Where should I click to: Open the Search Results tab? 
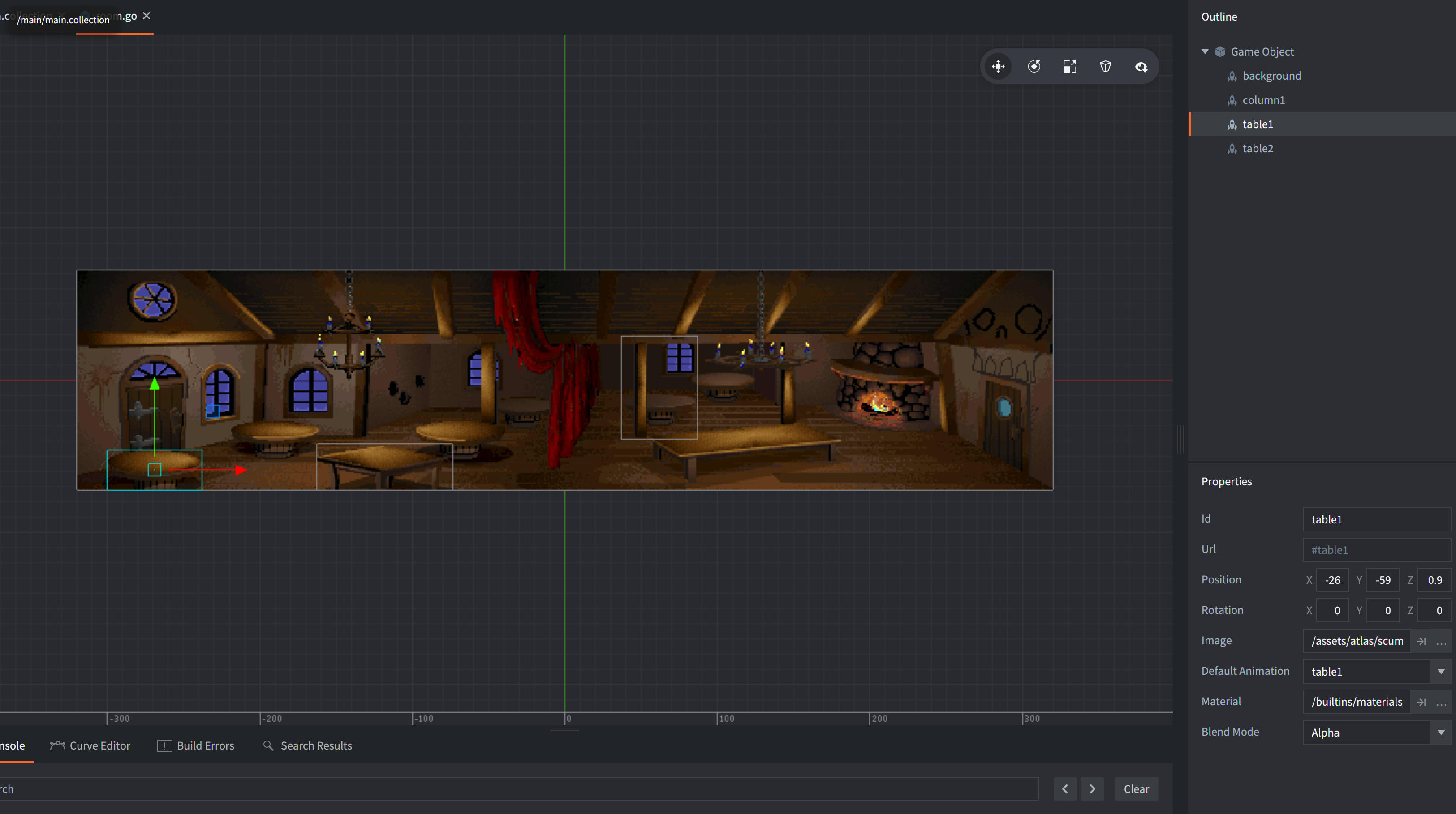(x=307, y=745)
